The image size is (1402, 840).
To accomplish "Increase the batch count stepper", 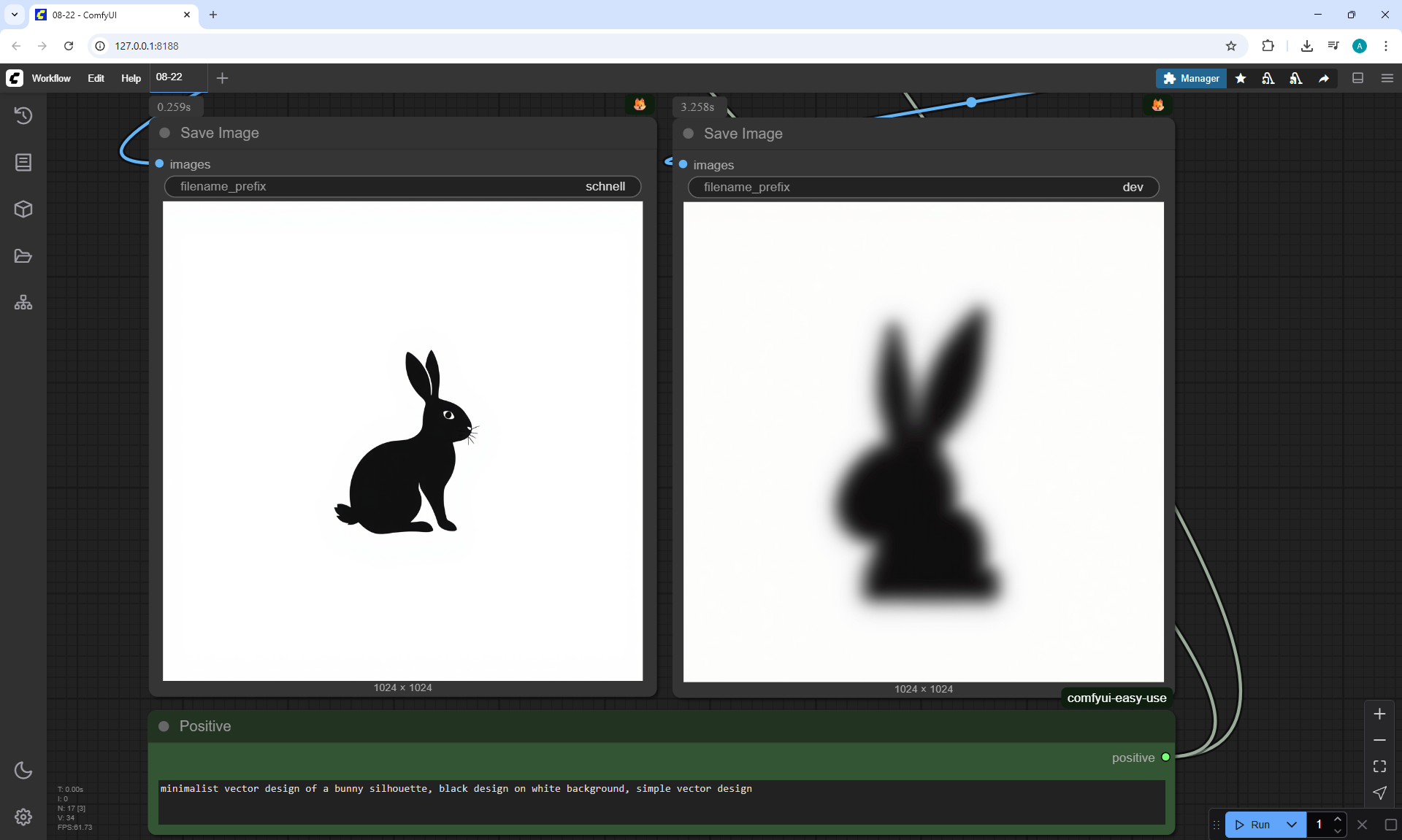I will coord(1338,820).
